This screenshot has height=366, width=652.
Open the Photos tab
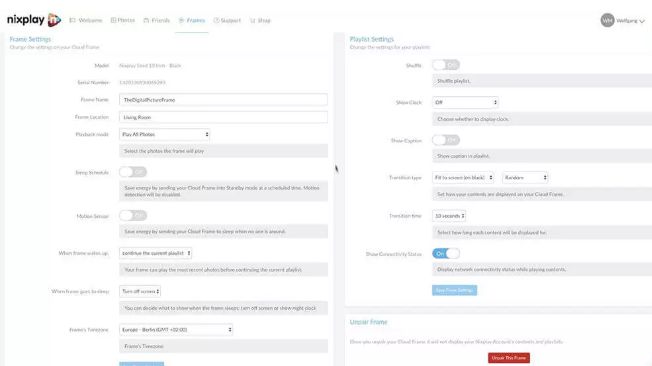click(123, 20)
